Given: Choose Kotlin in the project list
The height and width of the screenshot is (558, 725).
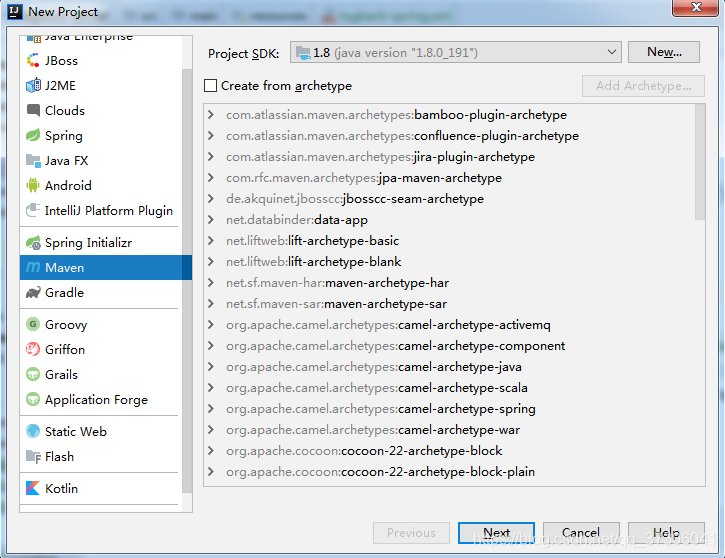Looking at the screenshot, I should click(x=101, y=488).
